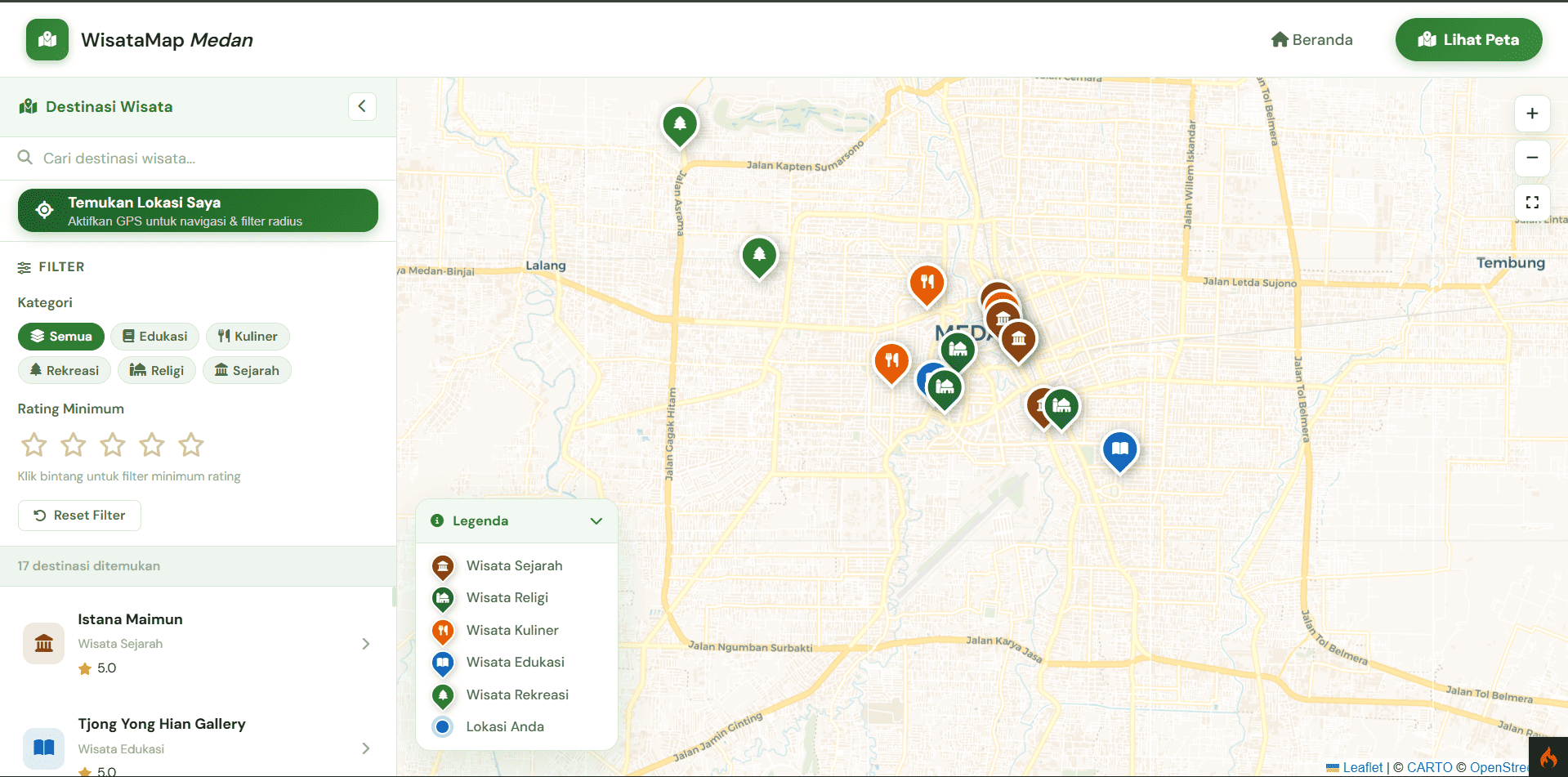The image size is (1568, 777).
Task: Select the recreation marker east of Lalang
Action: (759, 256)
